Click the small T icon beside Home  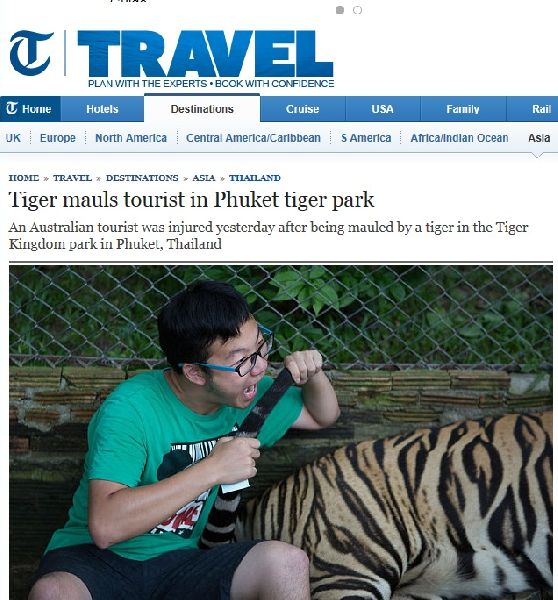click(x=12, y=109)
